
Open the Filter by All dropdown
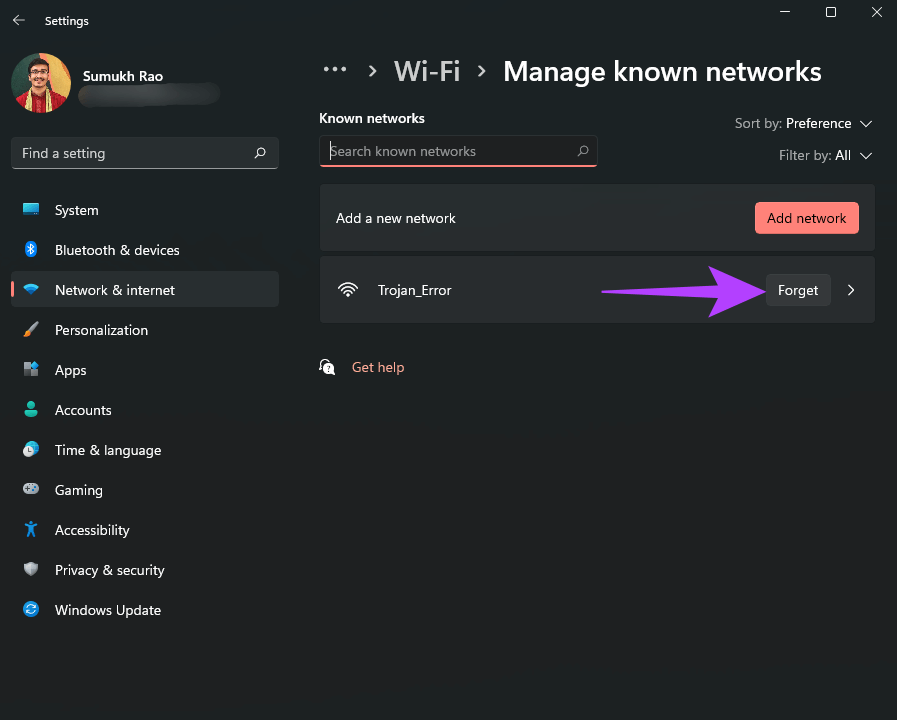[825, 156]
